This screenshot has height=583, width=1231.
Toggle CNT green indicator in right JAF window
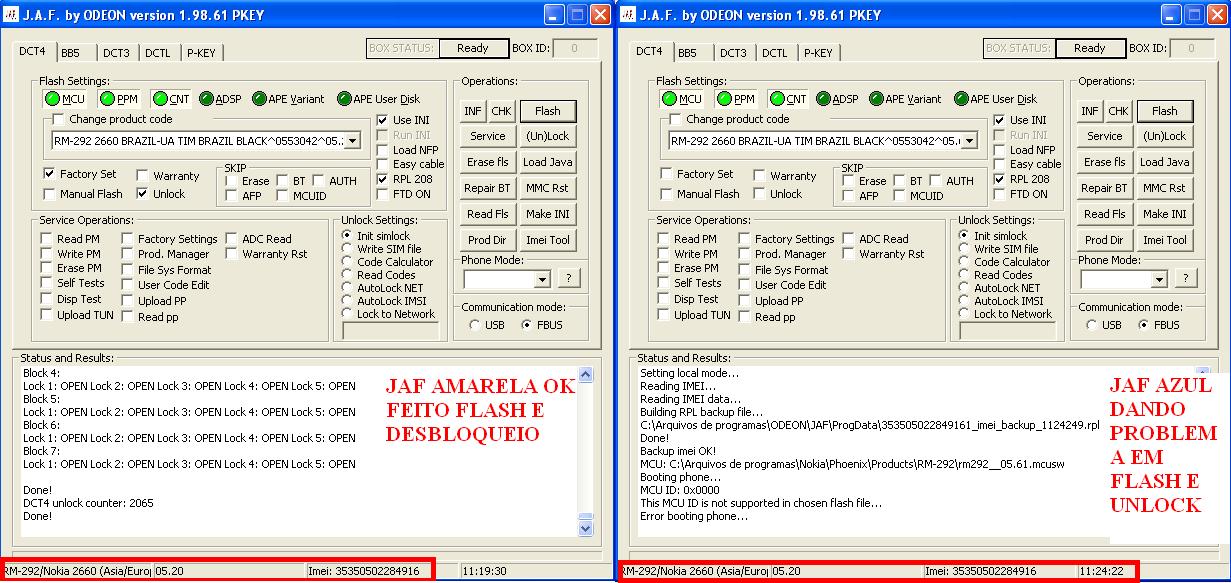(777, 99)
